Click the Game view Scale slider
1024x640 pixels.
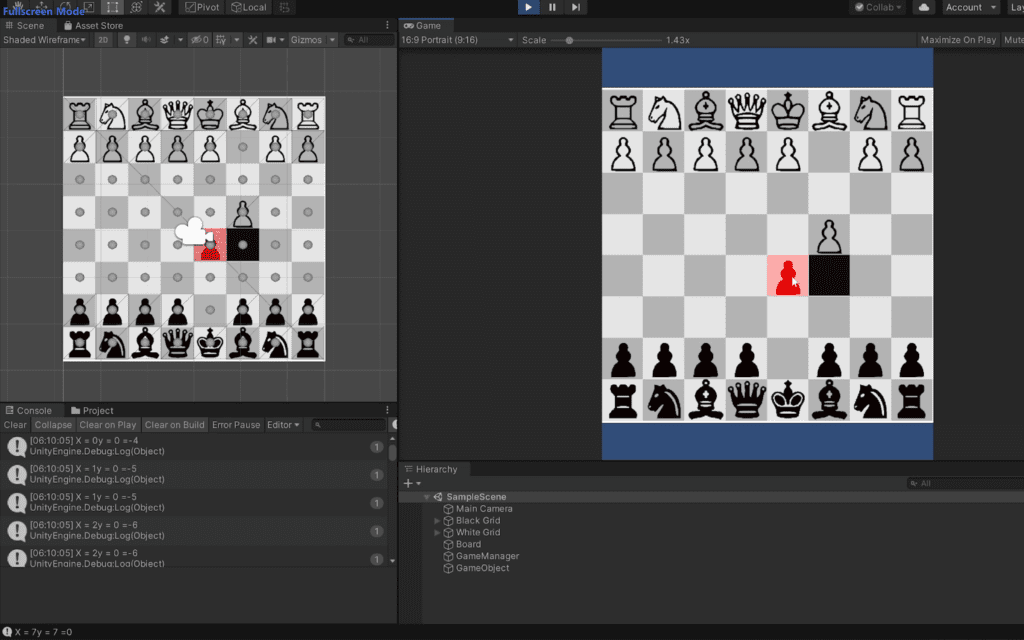(570, 40)
